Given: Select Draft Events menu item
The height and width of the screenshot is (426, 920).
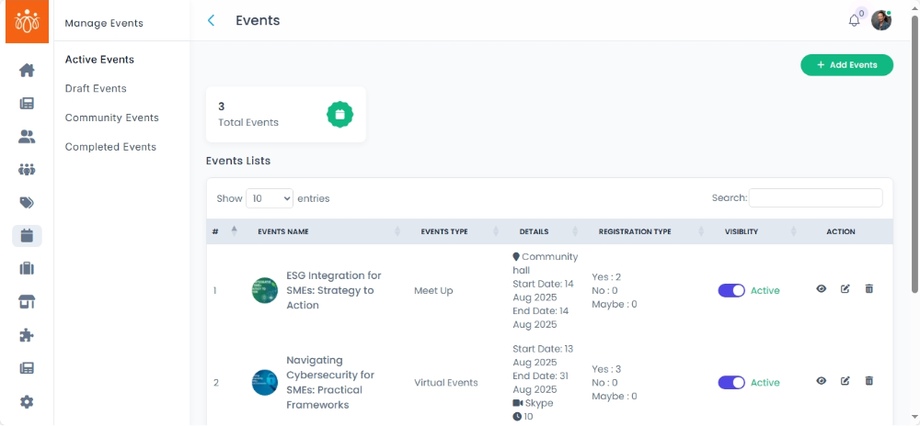Looking at the screenshot, I should click(x=96, y=89).
